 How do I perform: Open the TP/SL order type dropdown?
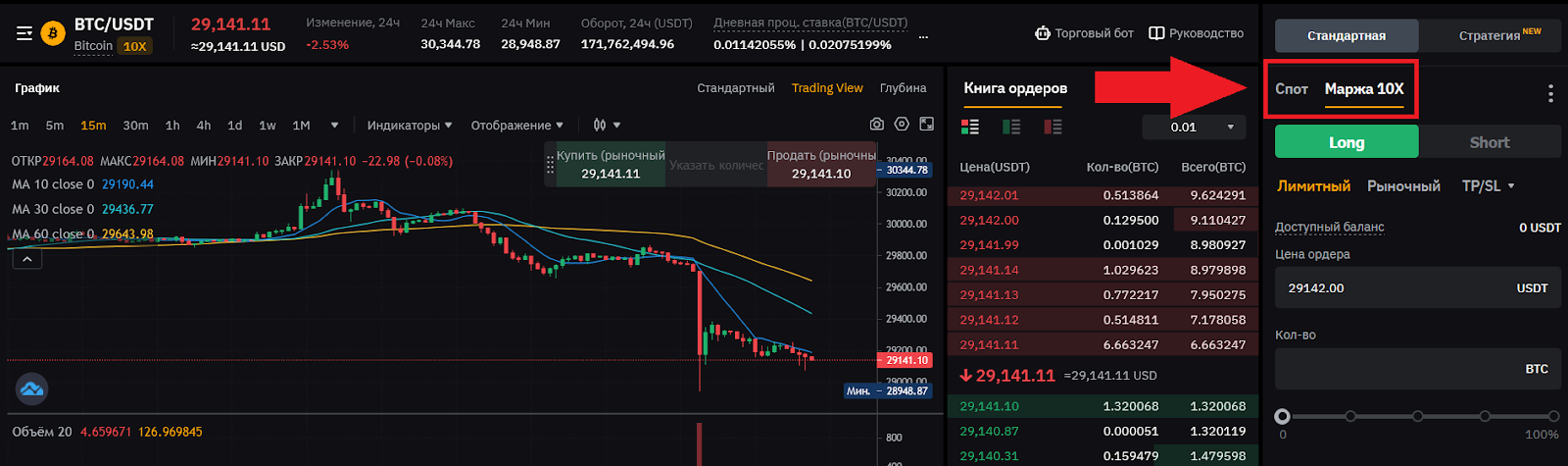1488,185
